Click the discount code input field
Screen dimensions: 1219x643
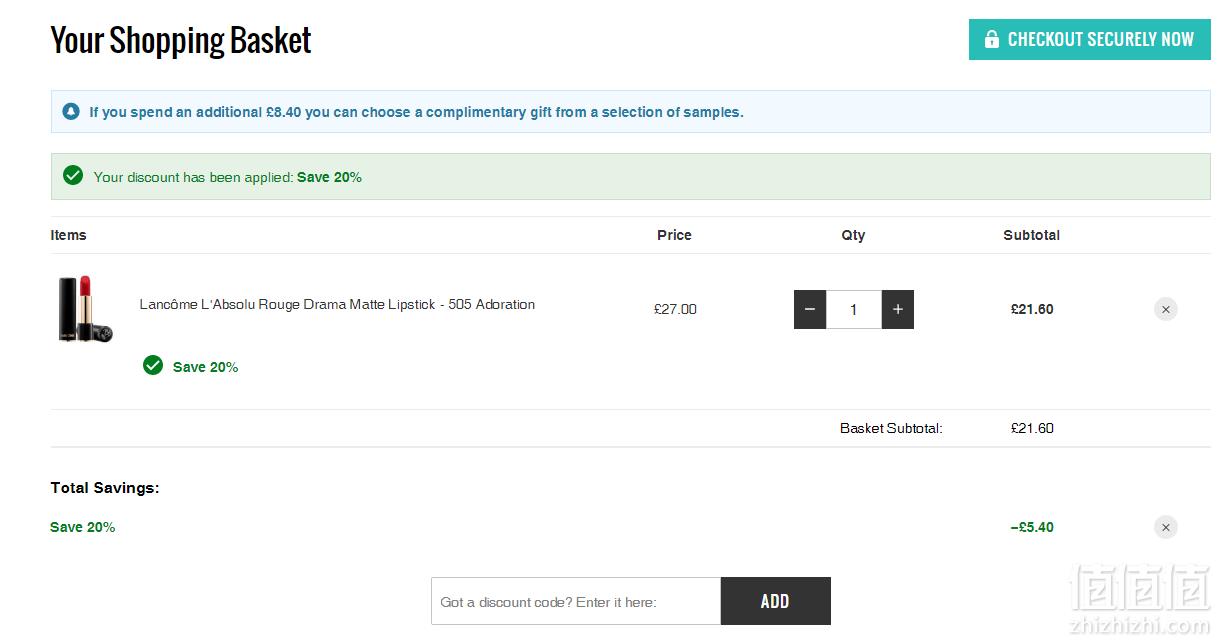(x=576, y=601)
